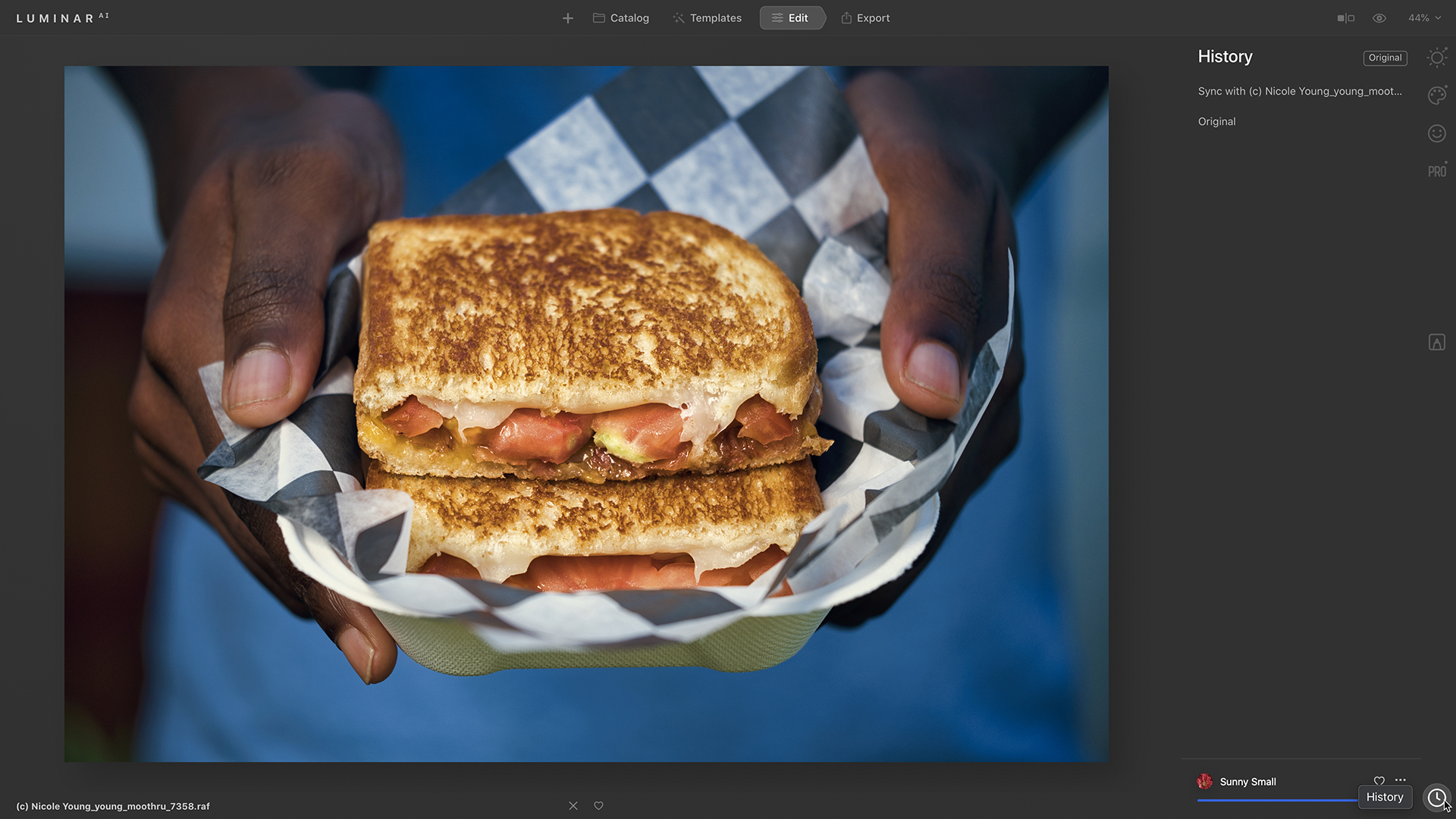1456x819 pixels.
Task: Click the bottom bar reject X icon
Action: pyautogui.click(x=573, y=805)
